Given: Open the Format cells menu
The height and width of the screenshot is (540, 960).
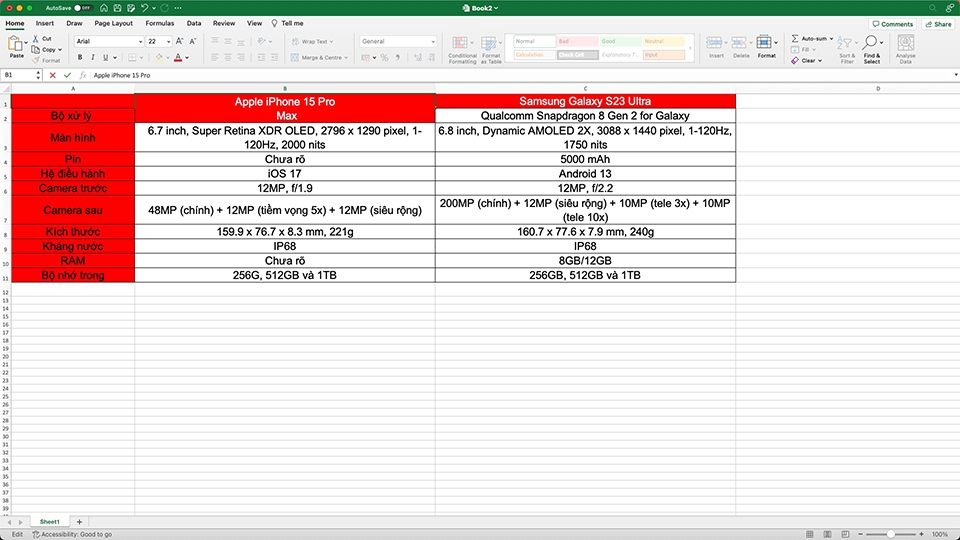Looking at the screenshot, I should click(x=766, y=48).
